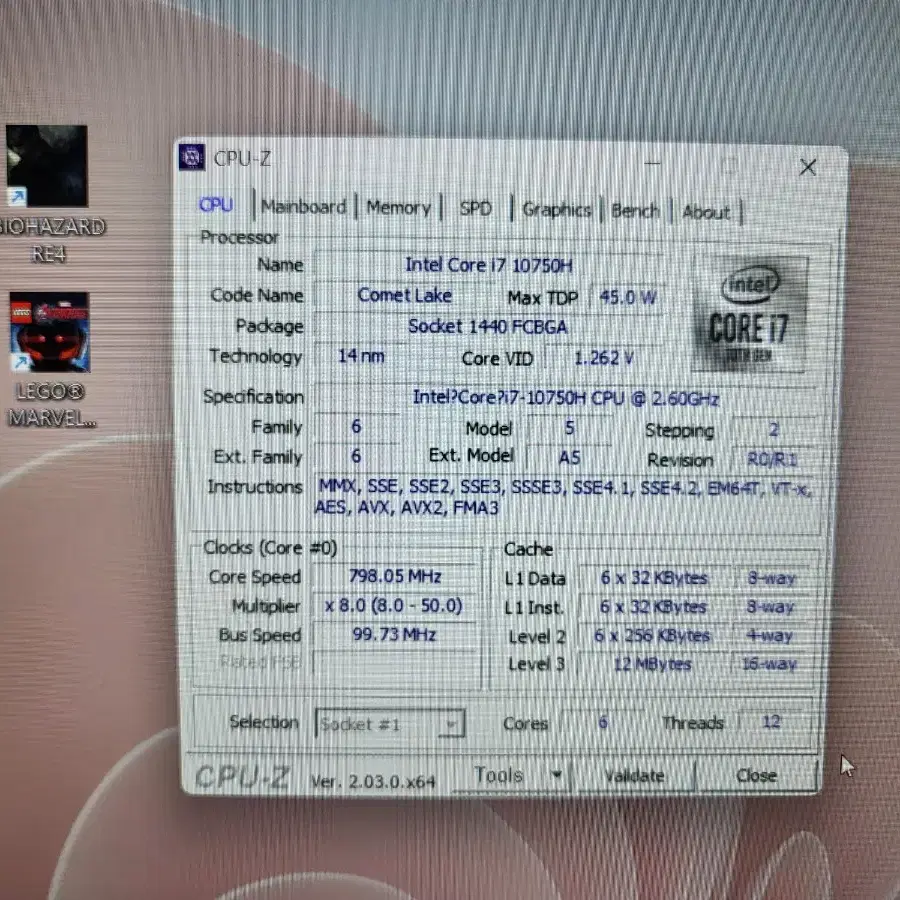Click the Level 2 value '6 x 256 KBytes'
Viewport: 900px width, 900px height.
point(652,635)
